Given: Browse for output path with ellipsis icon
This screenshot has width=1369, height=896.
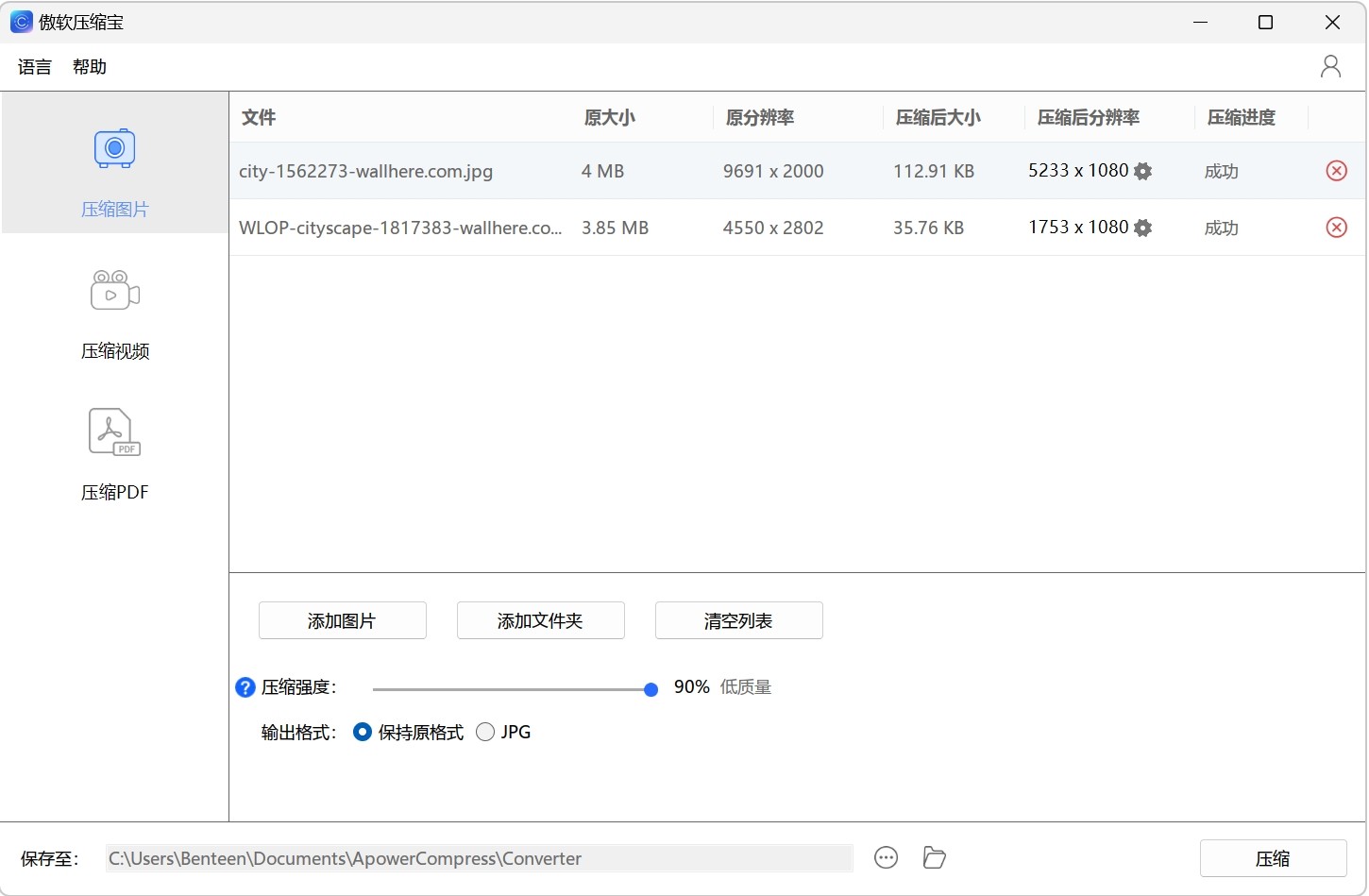Looking at the screenshot, I should coord(886,857).
